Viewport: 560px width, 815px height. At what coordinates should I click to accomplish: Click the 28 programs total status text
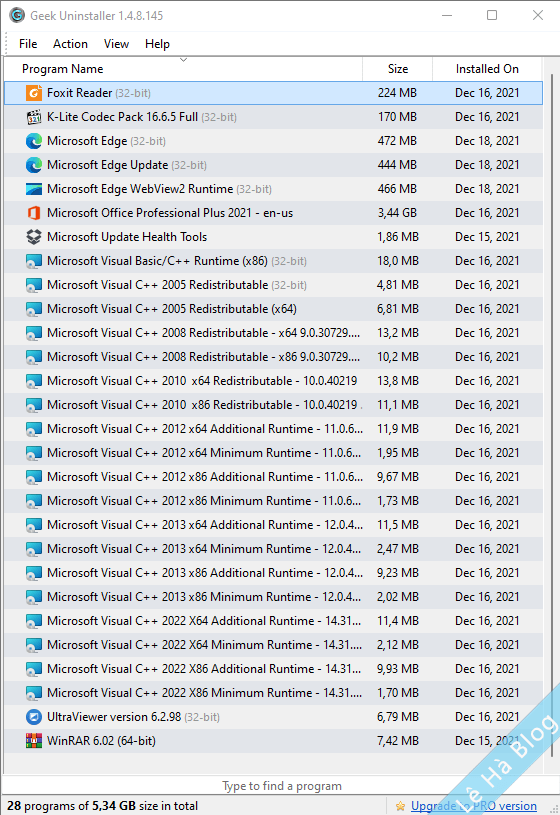coord(102,806)
